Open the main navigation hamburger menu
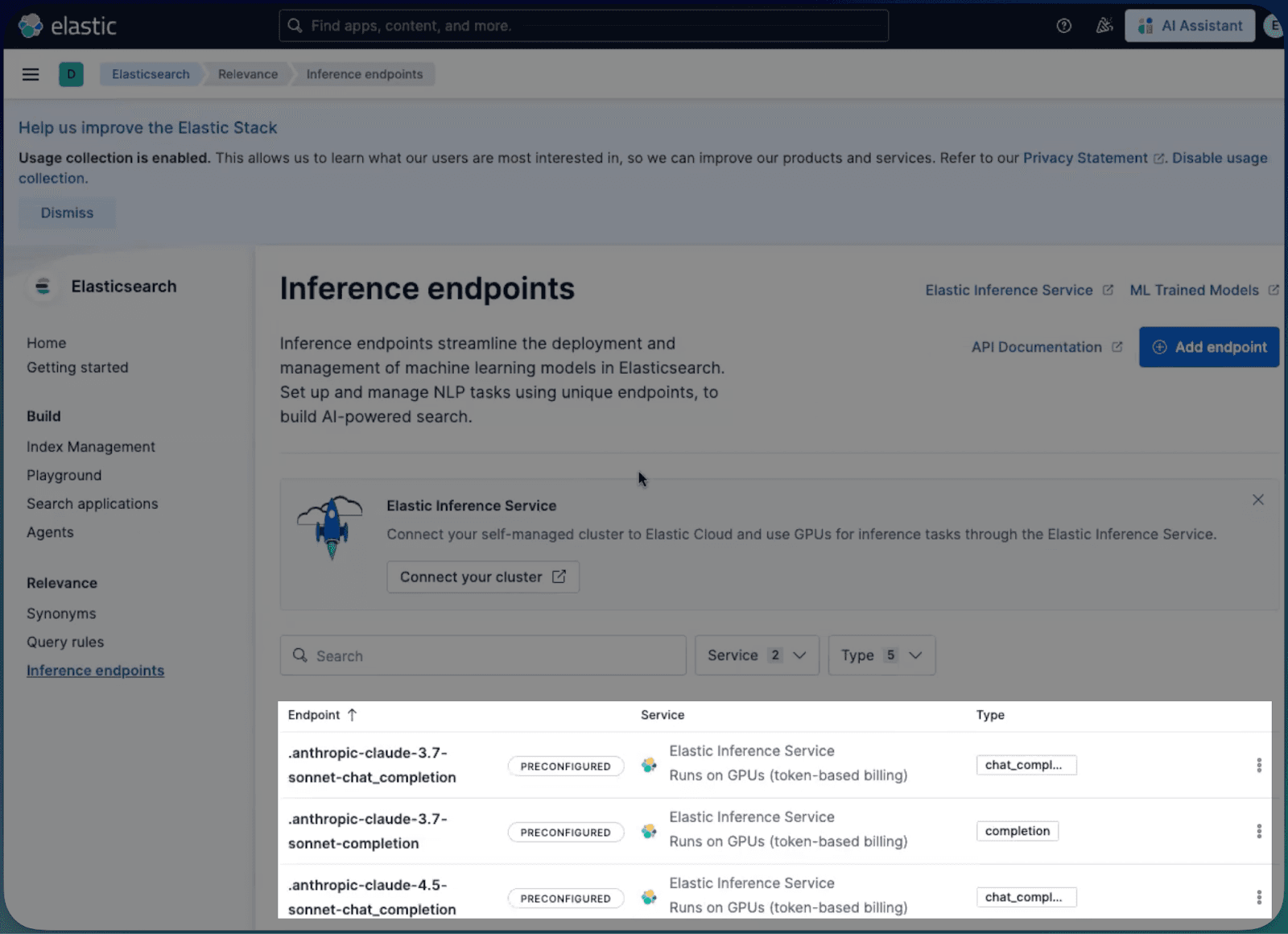The height and width of the screenshot is (934, 1288). click(x=30, y=74)
